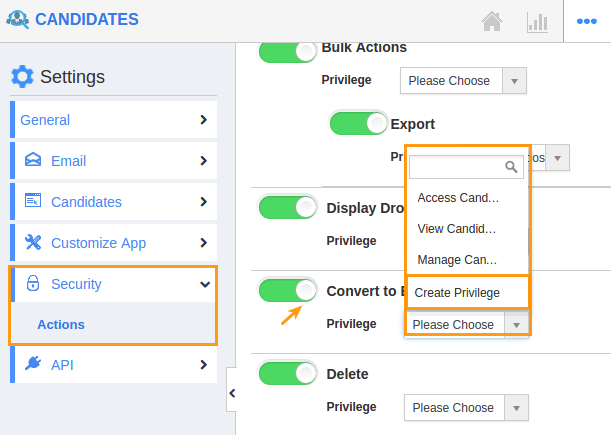The height and width of the screenshot is (435, 611).
Task: Click the home icon in header
Action: tap(492, 21)
